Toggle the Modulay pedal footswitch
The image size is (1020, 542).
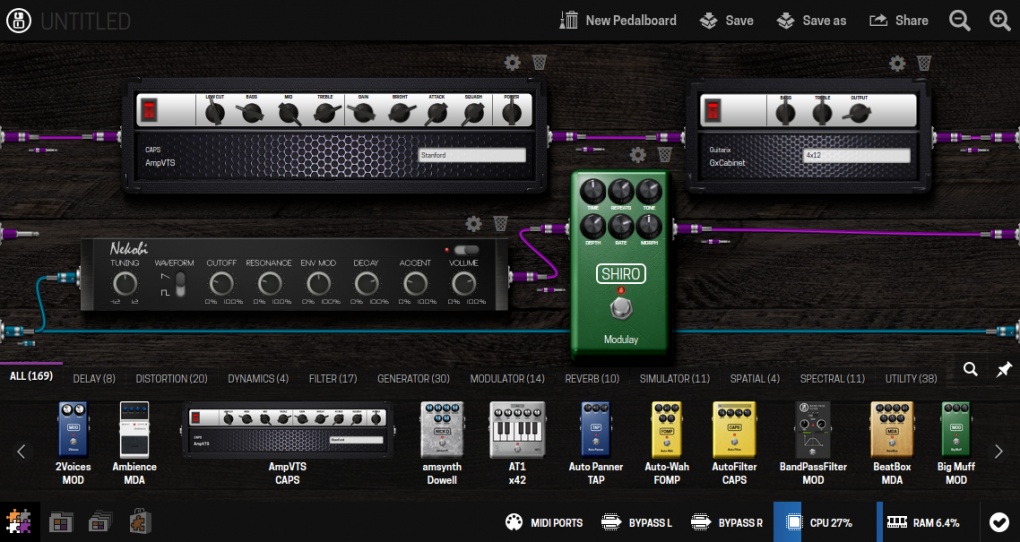point(620,305)
